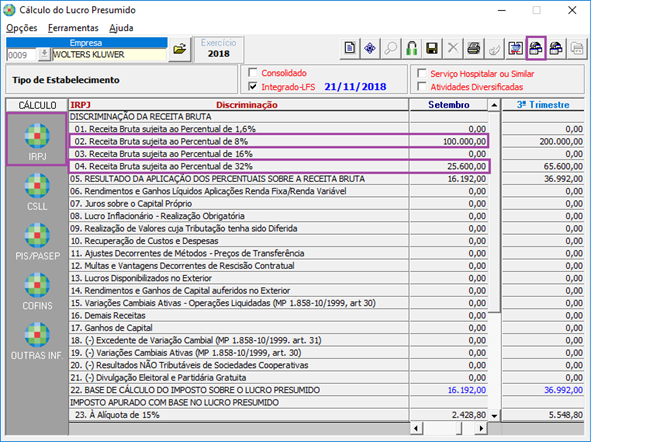Click the magnifying glass search icon
670x442 pixels.
[x=391, y=48]
